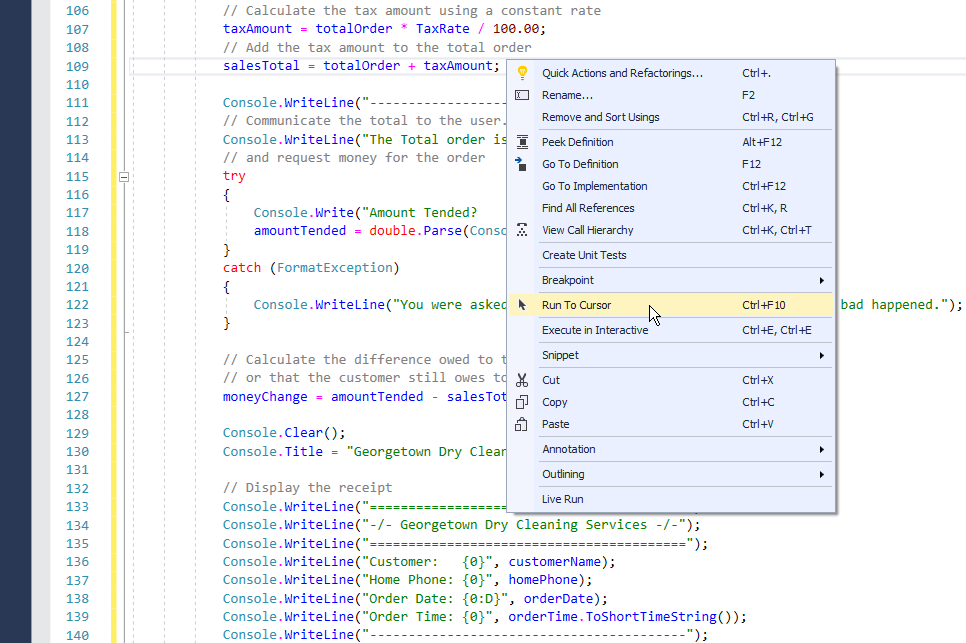
Task: Select Cut from the context menu
Action: tap(671, 380)
